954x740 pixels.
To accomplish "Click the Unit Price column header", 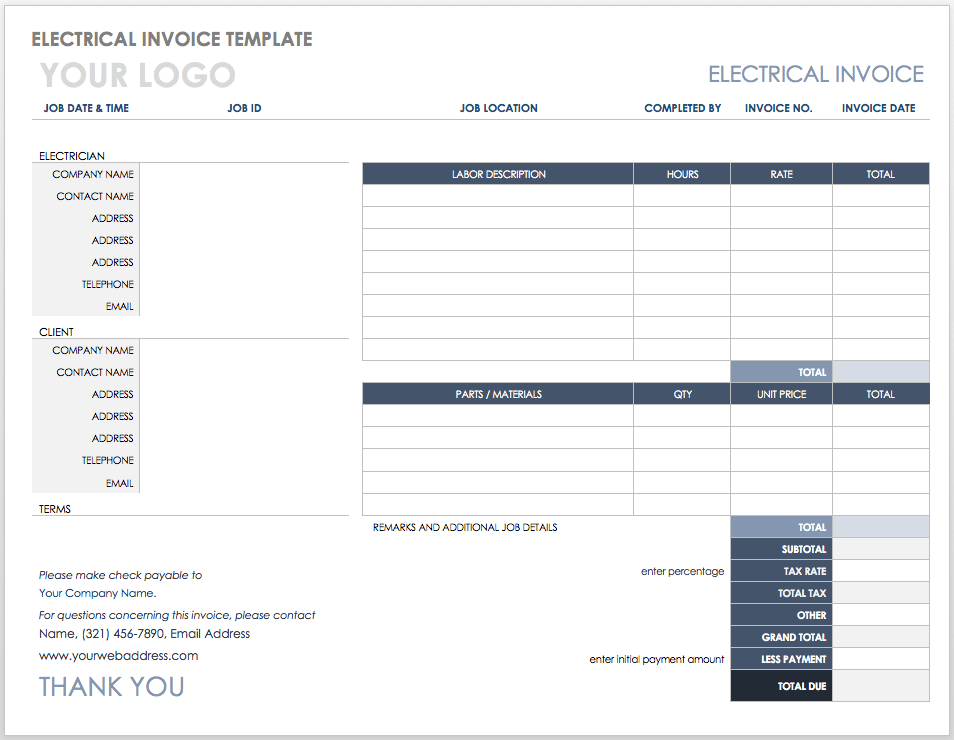I will click(781, 395).
